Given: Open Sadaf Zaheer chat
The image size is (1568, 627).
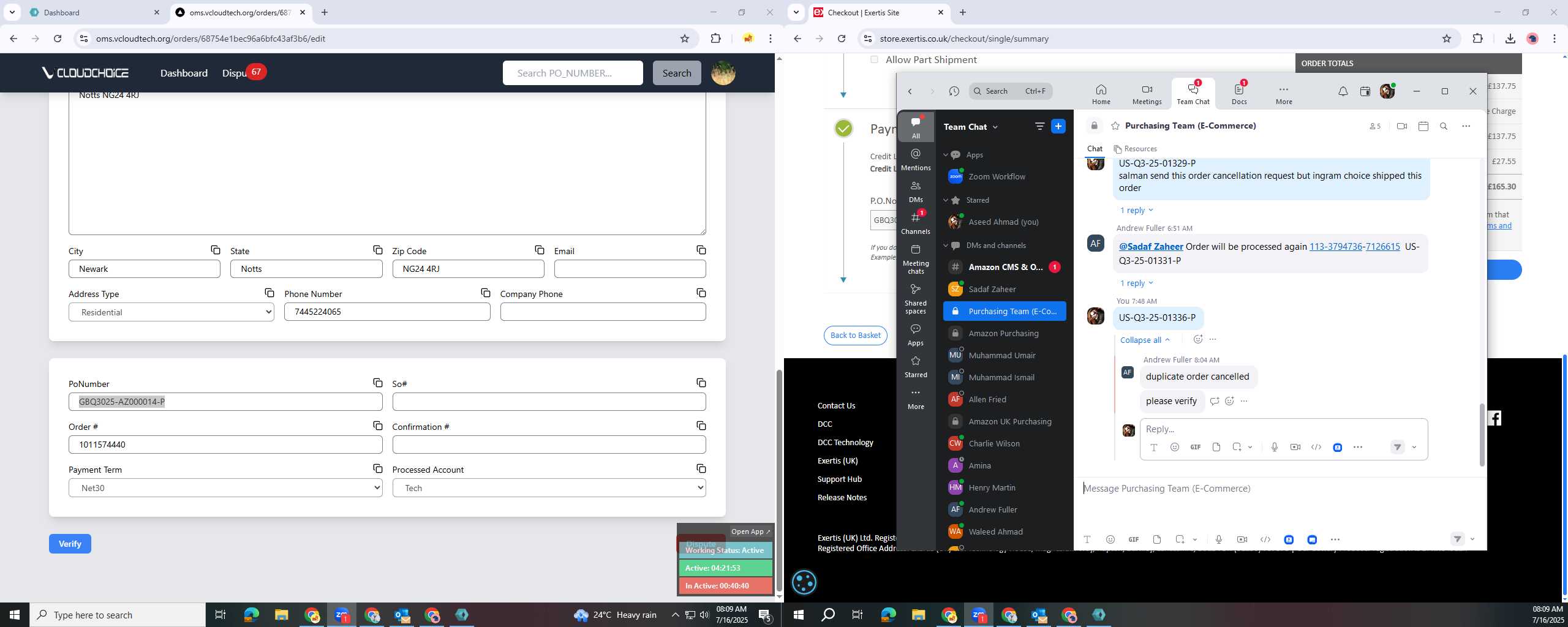Looking at the screenshot, I should (x=1005, y=289).
